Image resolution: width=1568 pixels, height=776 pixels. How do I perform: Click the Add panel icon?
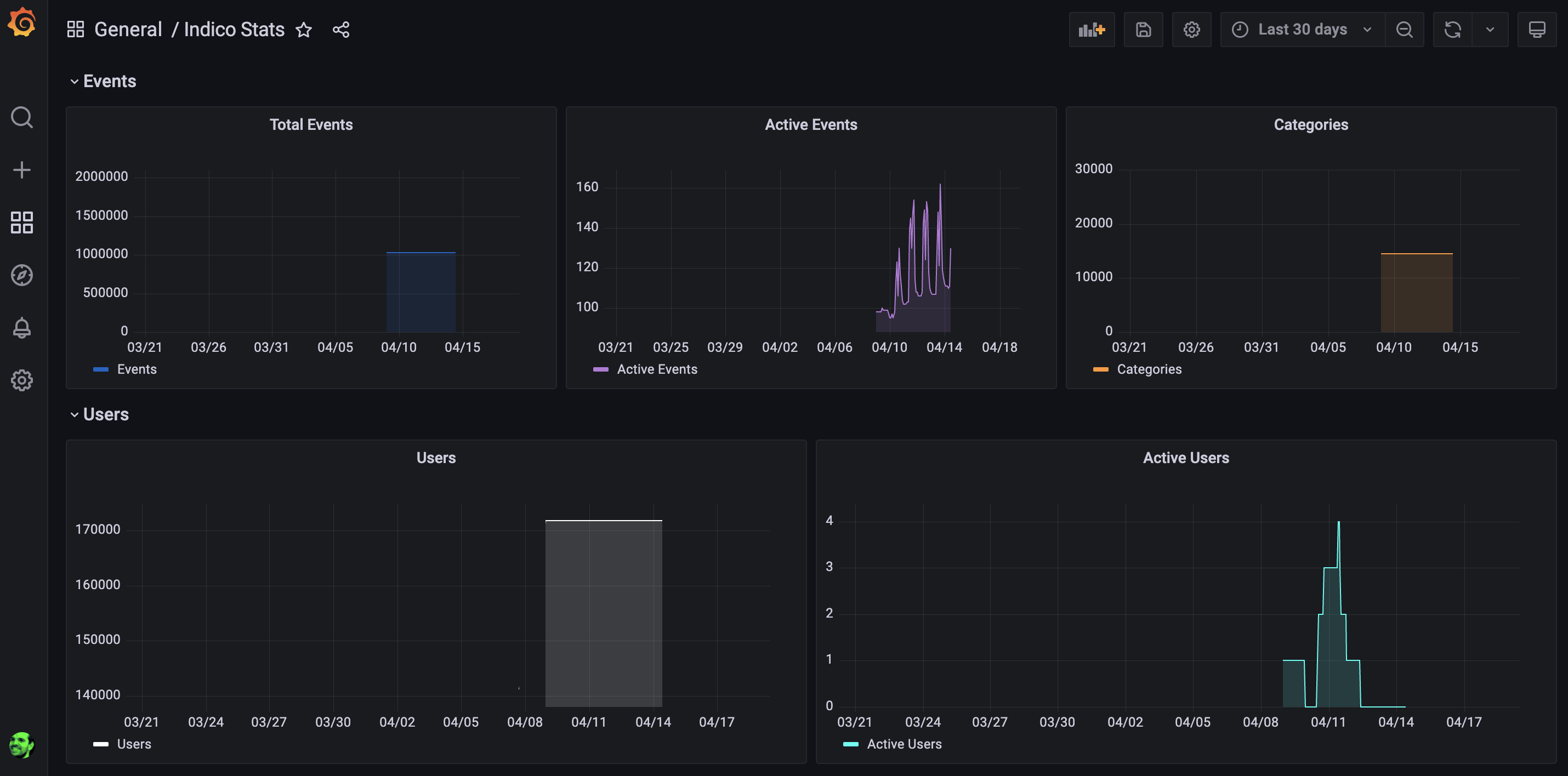click(x=1092, y=29)
